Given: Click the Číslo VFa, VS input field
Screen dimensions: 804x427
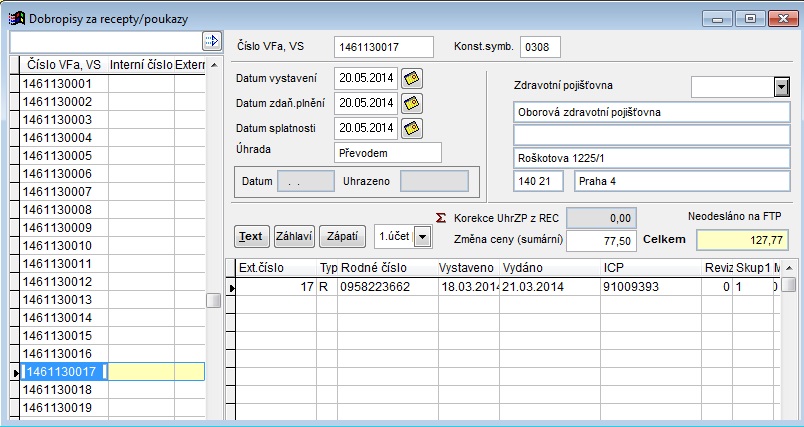Looking at the screenshot, I should pos(384,47).
